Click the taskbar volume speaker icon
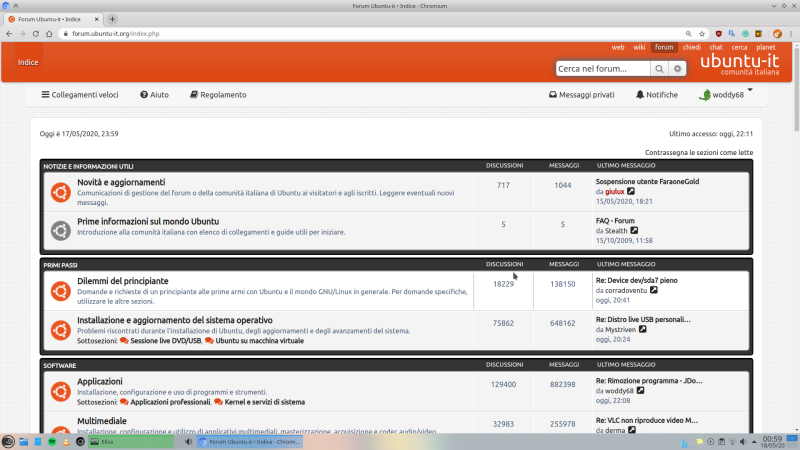 tap(743, 442)
